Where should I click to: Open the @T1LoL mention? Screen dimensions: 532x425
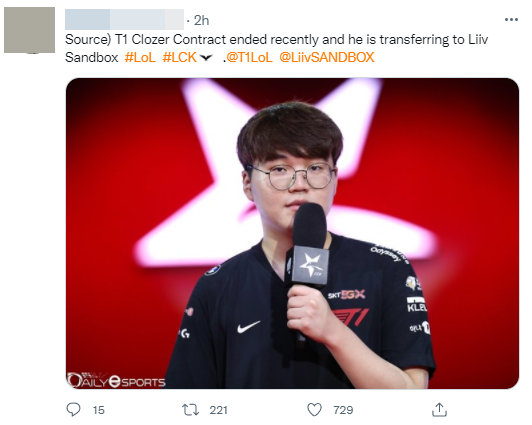coord(249,57)
